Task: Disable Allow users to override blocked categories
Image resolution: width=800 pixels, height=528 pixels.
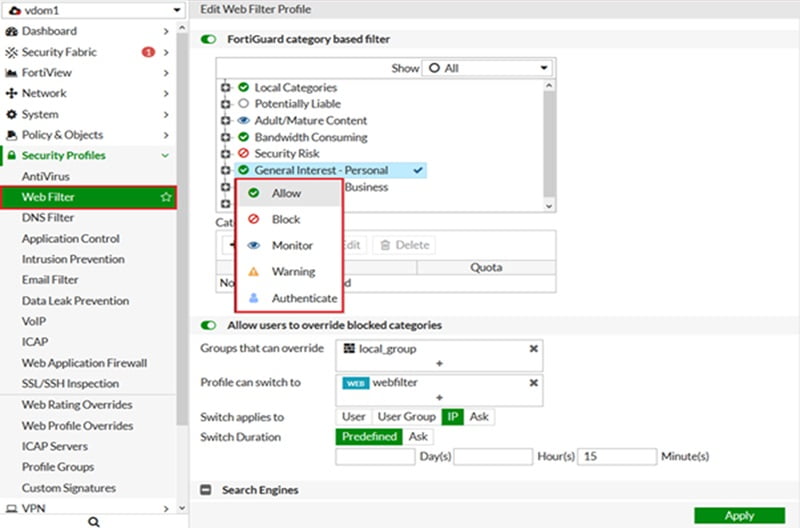Action: click(209, 325)
